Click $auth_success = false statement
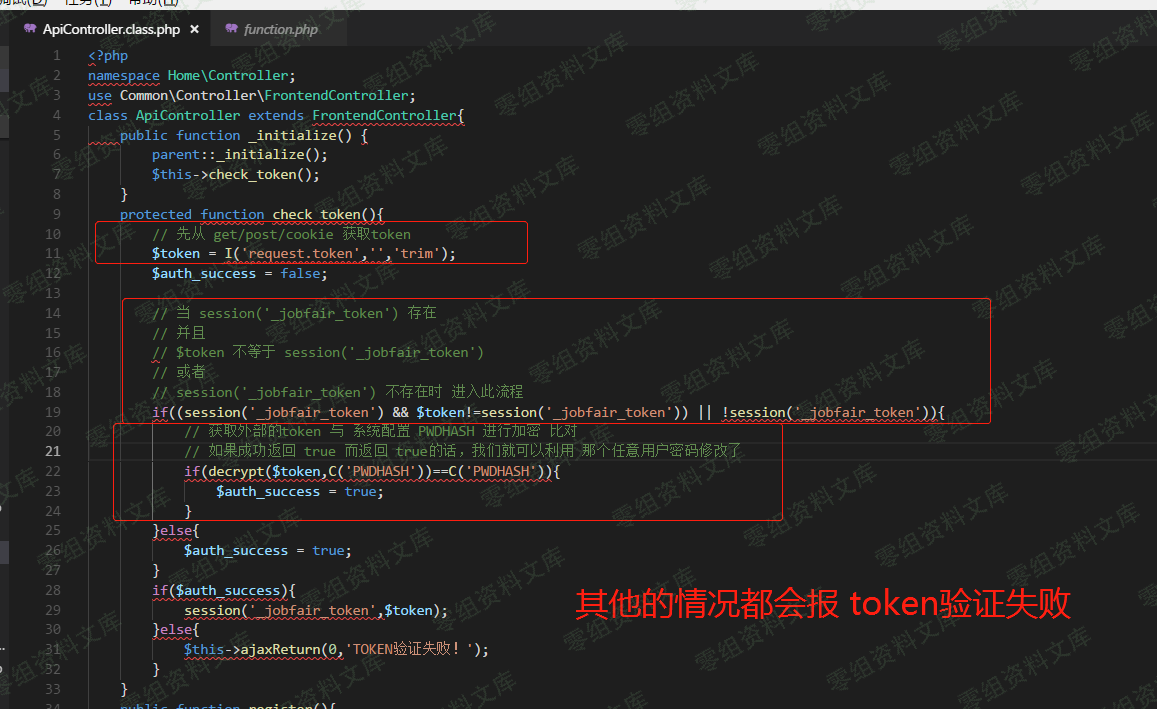The image size is (1157, 709). click(x=239, y=274)
